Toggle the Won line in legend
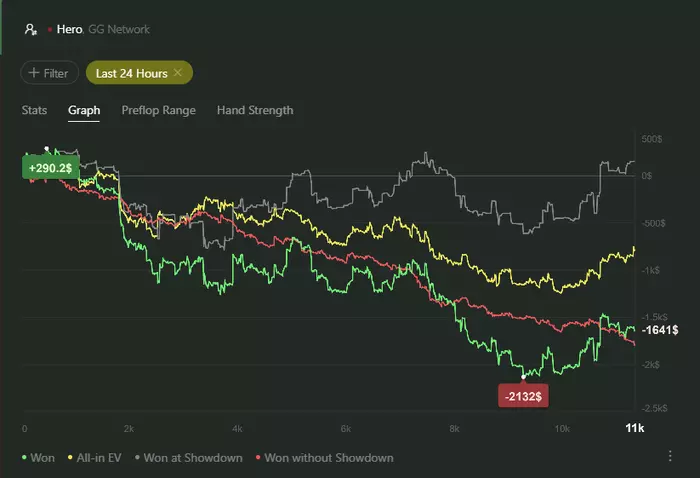Image resolution: width=700 pixels, height=478 pixels. [x=40, y=458]
